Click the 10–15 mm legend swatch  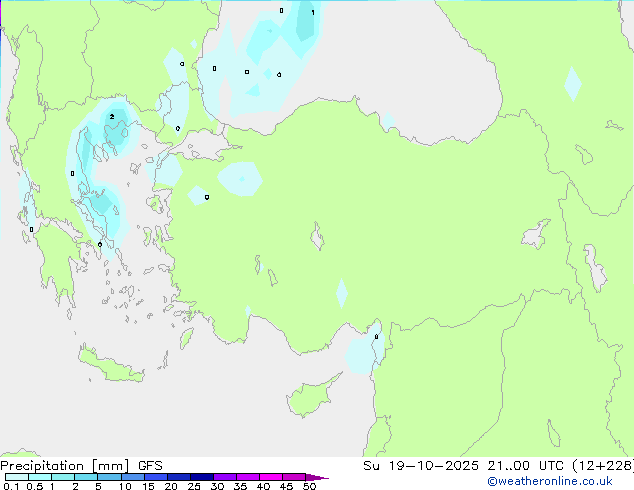pos(132,477)
